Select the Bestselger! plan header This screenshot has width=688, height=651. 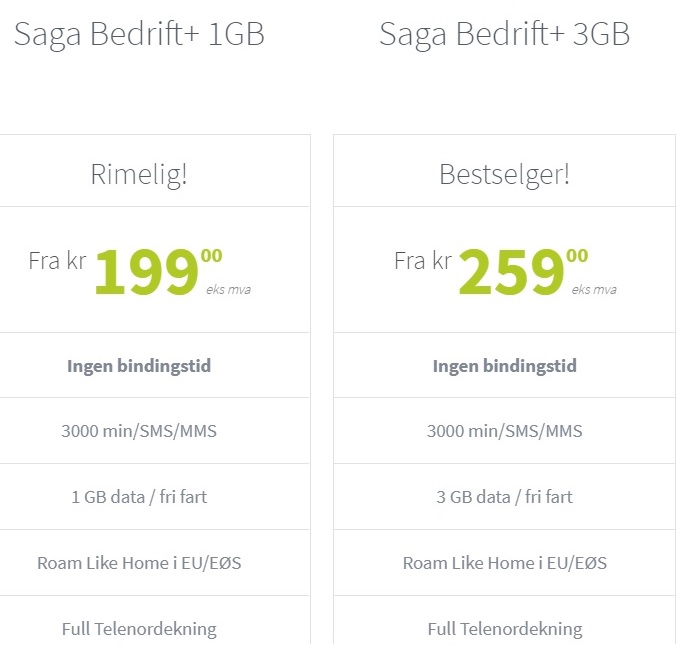tap(505, 175)
